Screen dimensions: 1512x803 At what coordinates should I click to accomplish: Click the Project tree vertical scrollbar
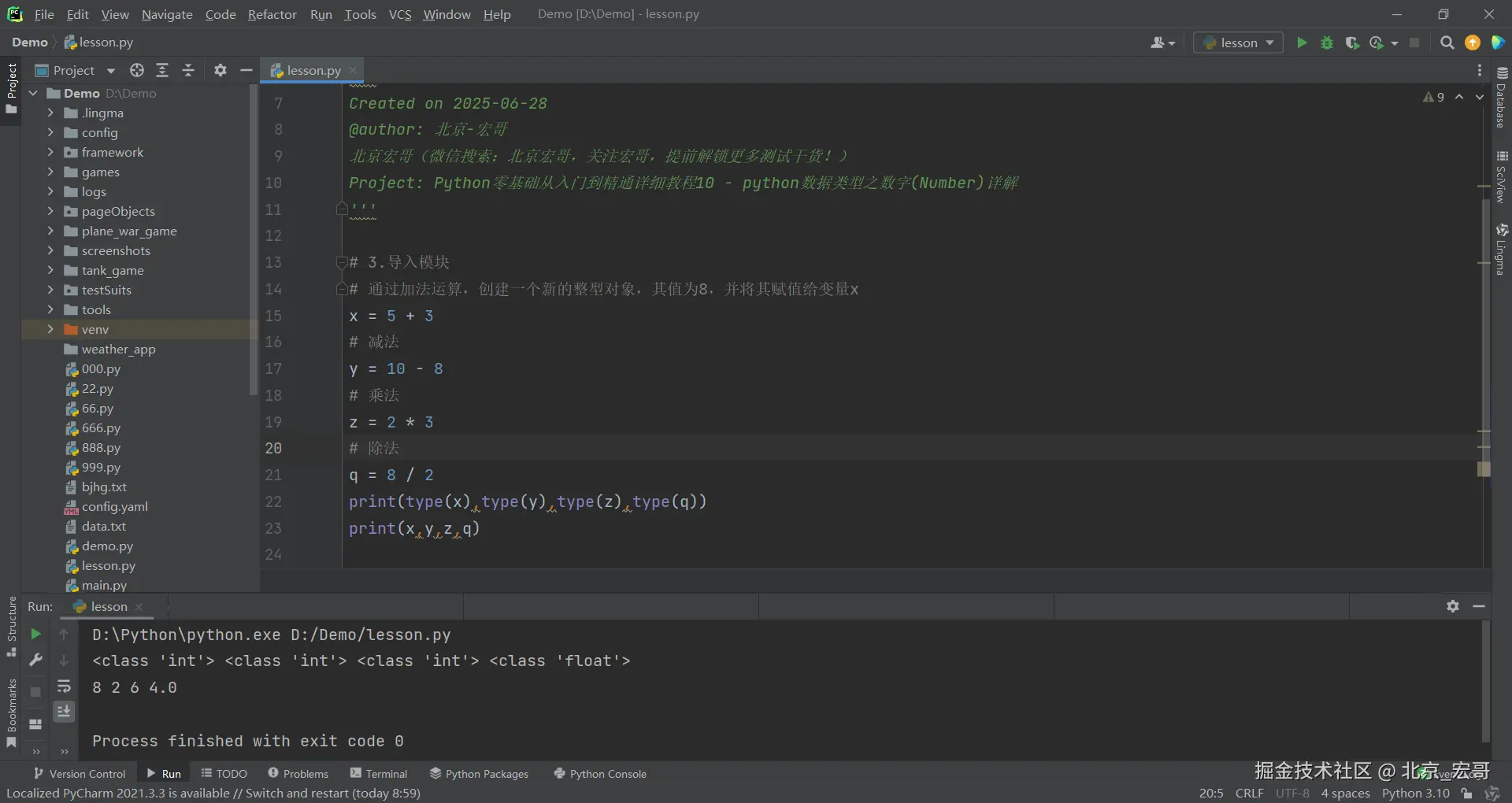254,240
